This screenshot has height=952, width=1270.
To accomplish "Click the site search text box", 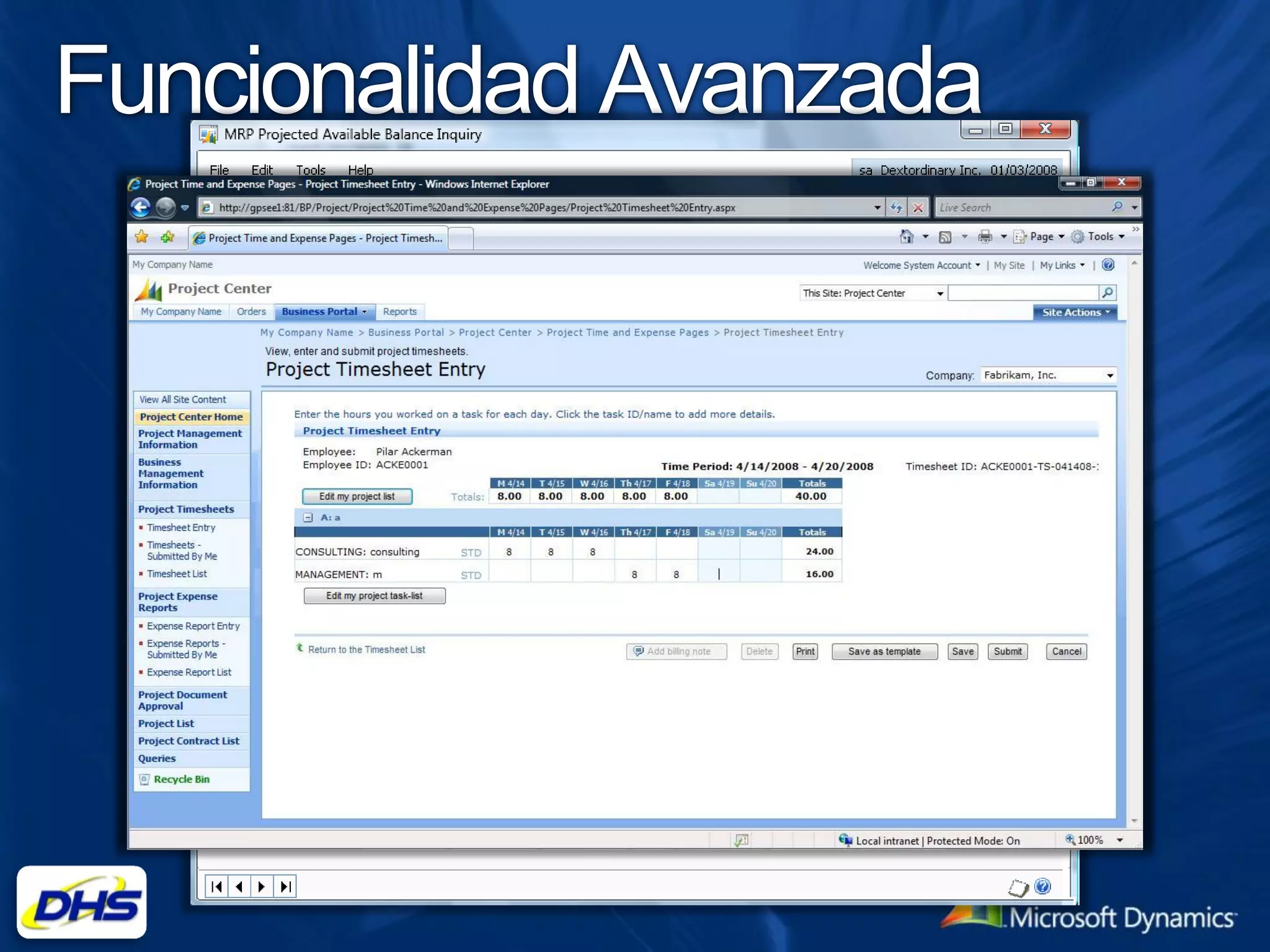I will [x=1023, y=293].
